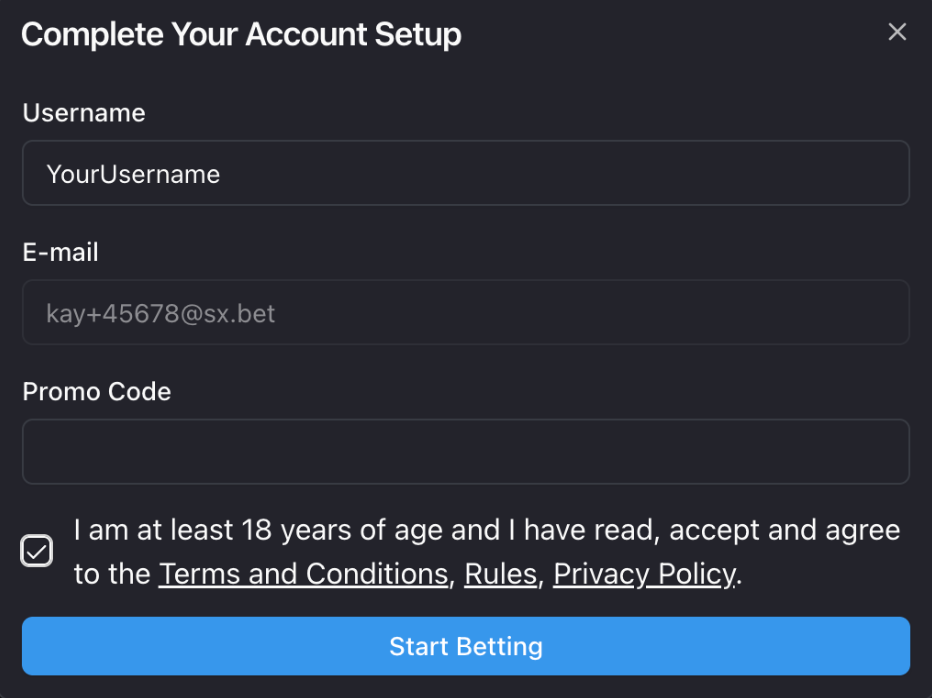Click the kay+45678@sx.bet email text

(x=160, y=314)
